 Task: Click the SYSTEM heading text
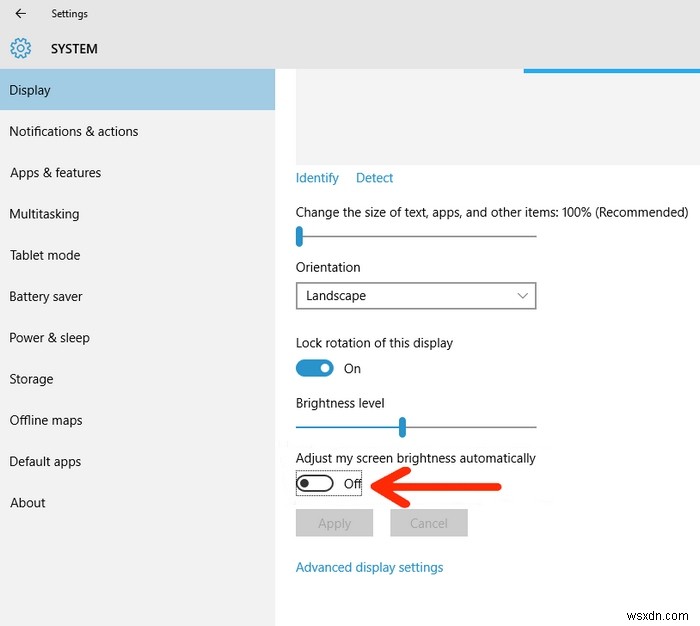[x=74, y=49]
